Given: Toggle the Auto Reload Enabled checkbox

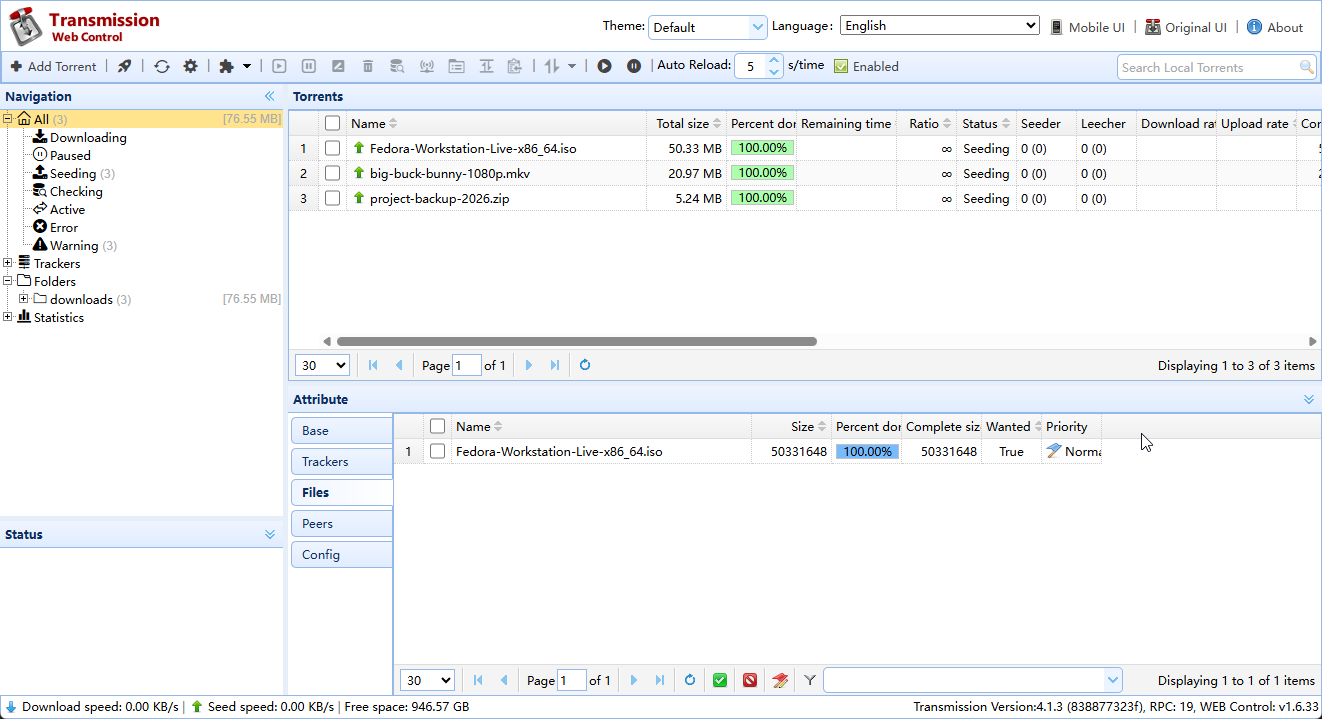Looking at the screenshot, I should pos(841,66).
